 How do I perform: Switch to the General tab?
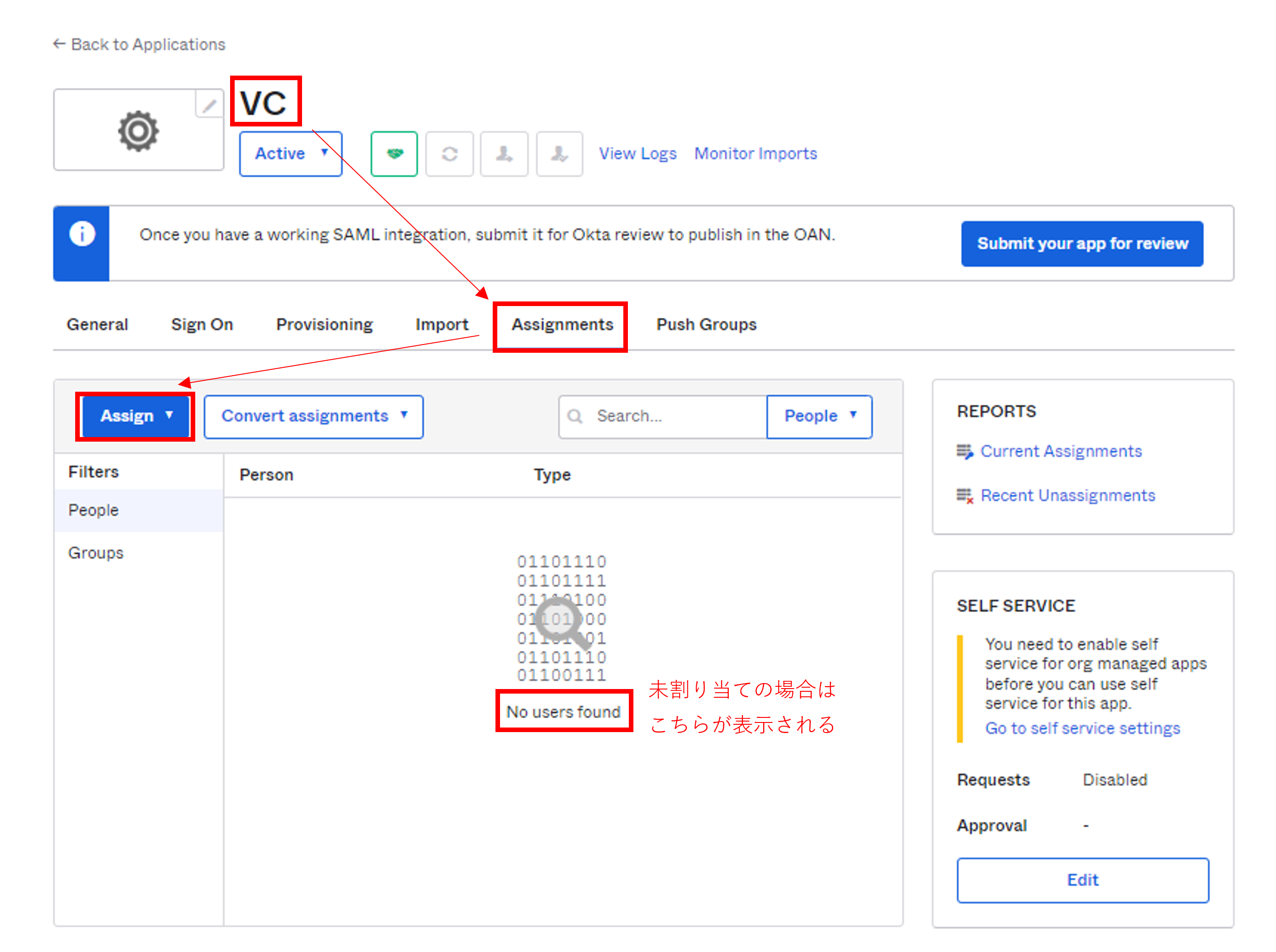(x=98, y=324)
